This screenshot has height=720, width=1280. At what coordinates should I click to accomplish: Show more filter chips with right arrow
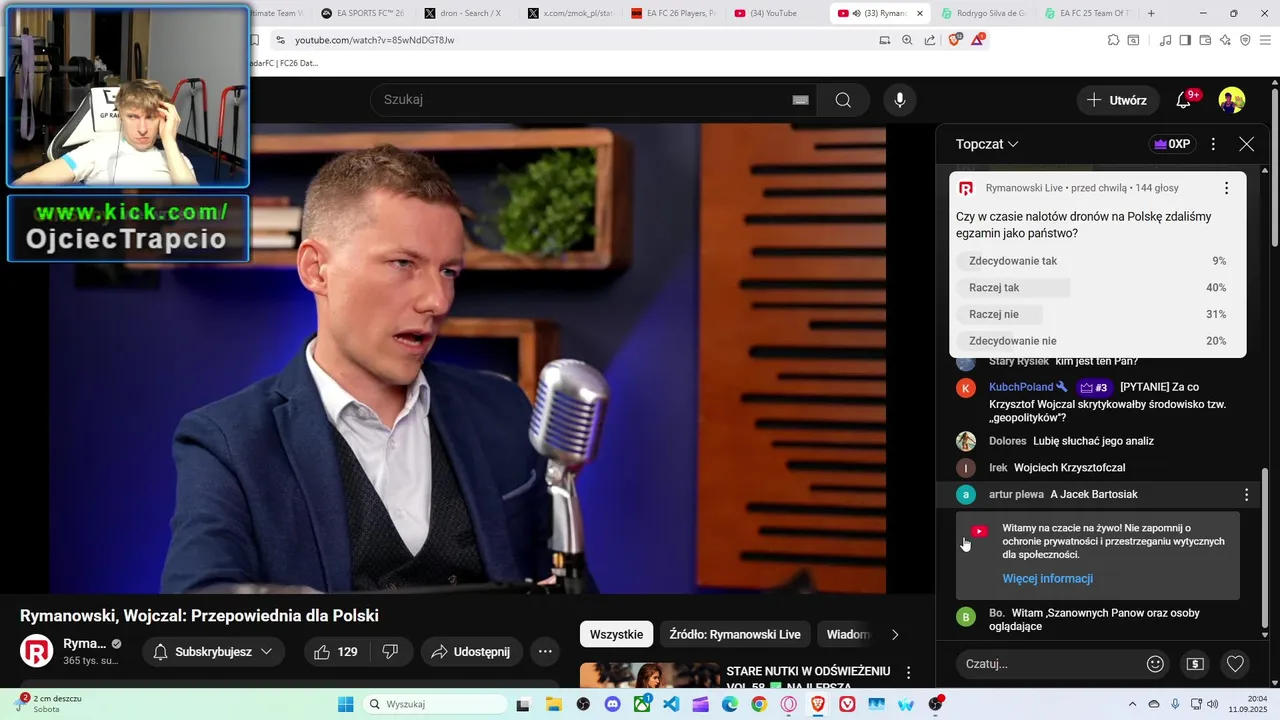point(895,634)
